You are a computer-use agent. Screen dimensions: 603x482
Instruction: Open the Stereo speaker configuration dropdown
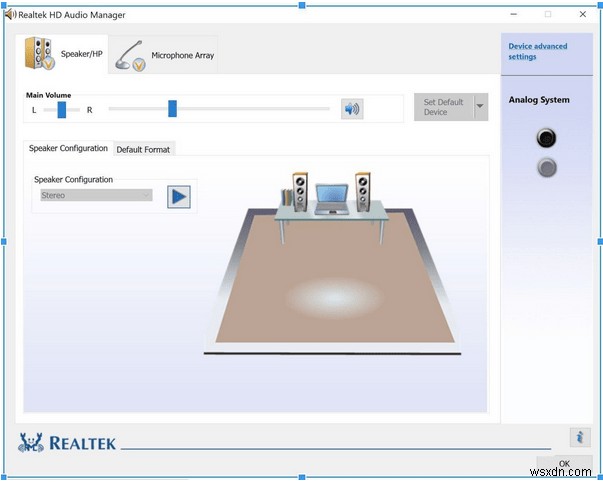(x=96, y=195)
